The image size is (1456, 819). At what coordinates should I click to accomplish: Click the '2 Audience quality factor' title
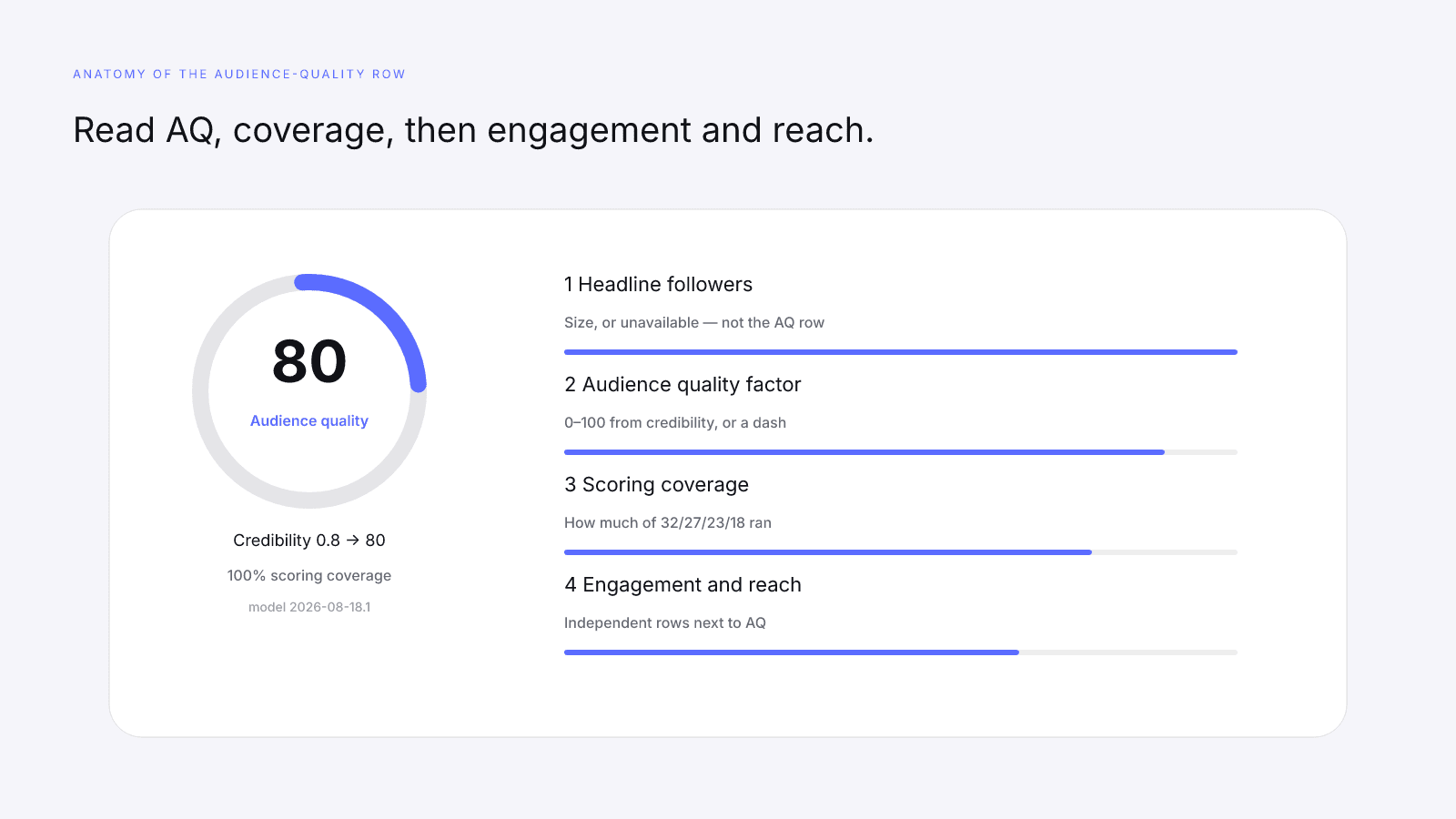pyautogui.click(x=682, y=385)
